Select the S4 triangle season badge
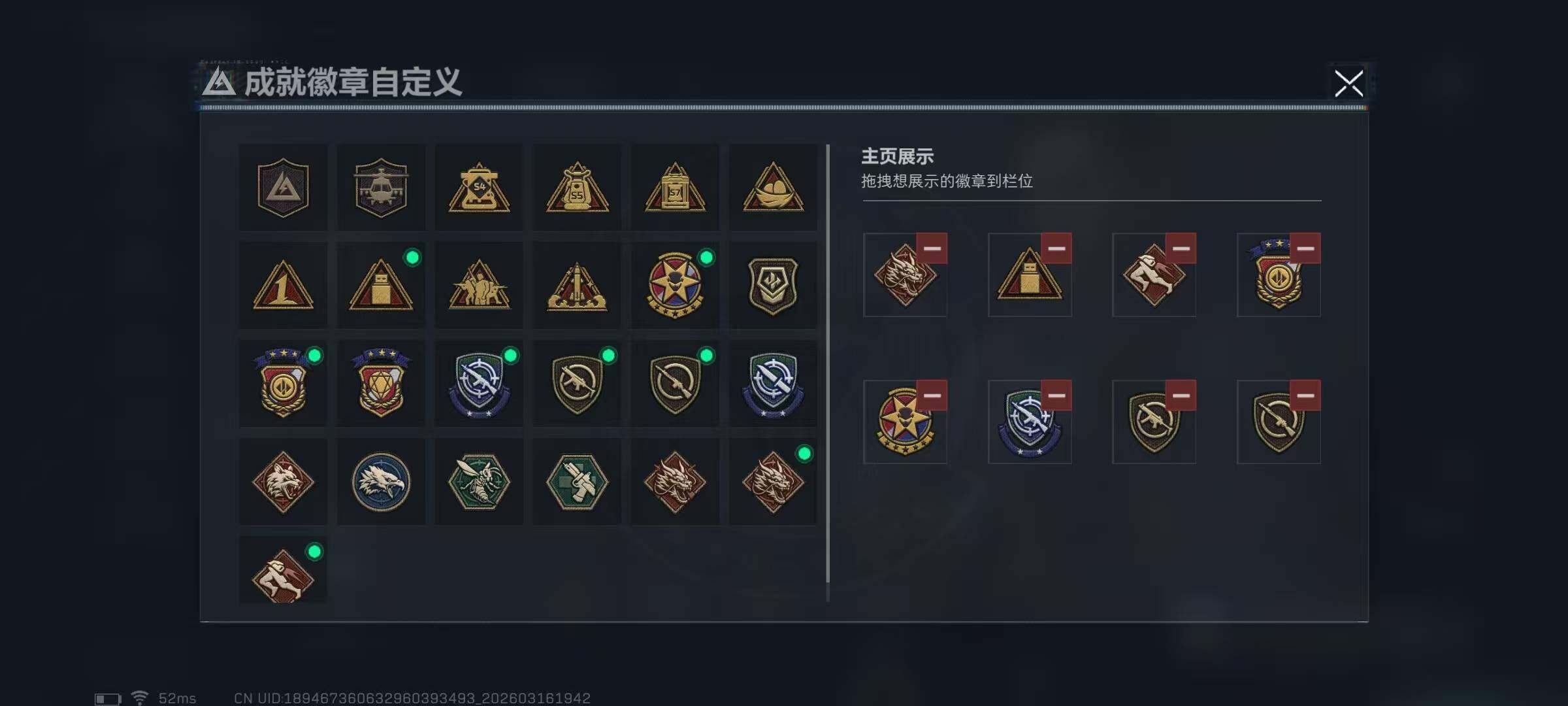 [x=479, y=188]
